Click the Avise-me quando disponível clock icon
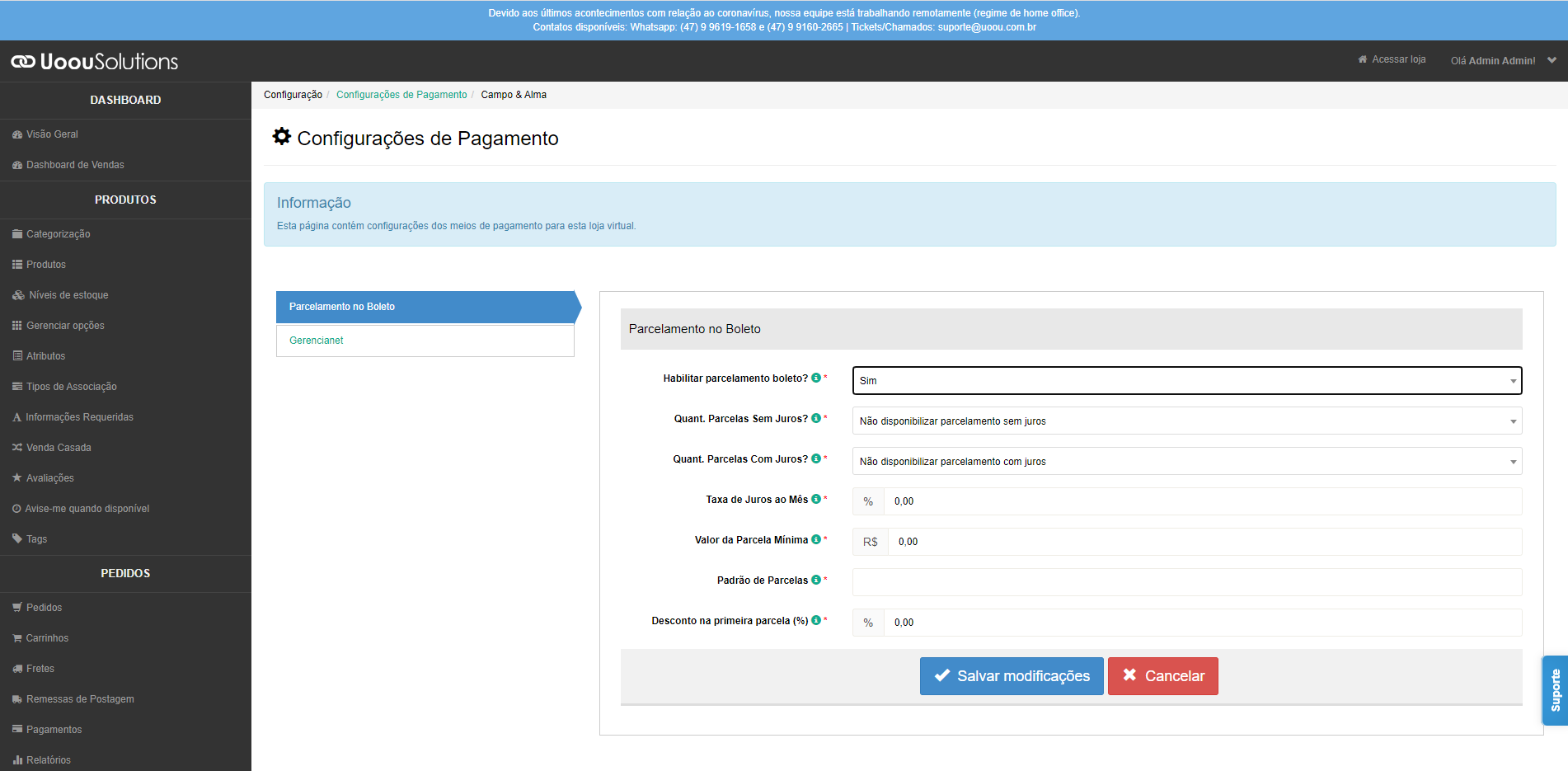The image size is (1568, 771). point(16,509)
